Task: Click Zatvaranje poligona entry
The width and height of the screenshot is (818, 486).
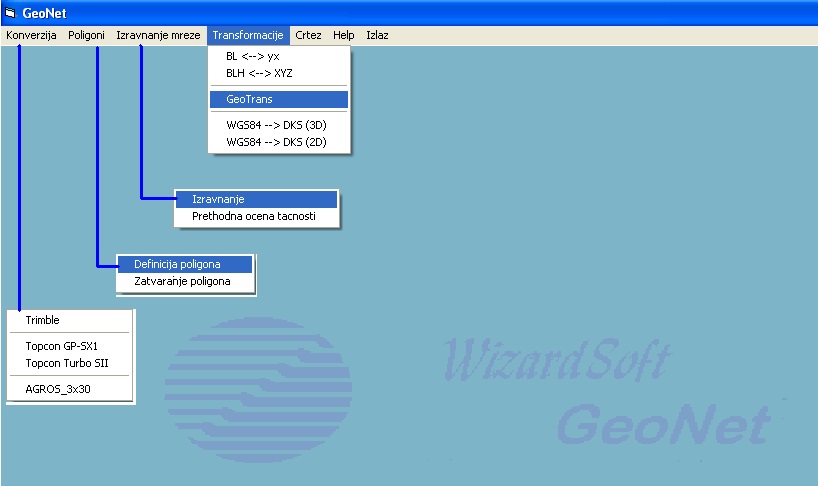Action: click(x=182, y=281)
